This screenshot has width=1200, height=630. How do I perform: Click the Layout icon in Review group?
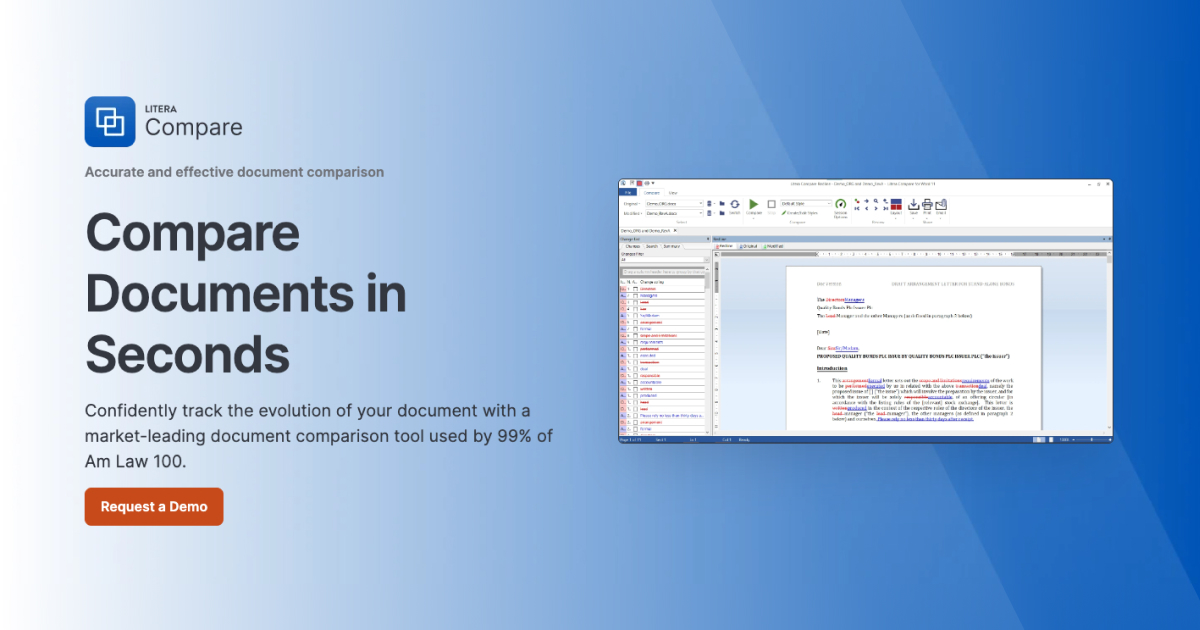coord(896,205)
